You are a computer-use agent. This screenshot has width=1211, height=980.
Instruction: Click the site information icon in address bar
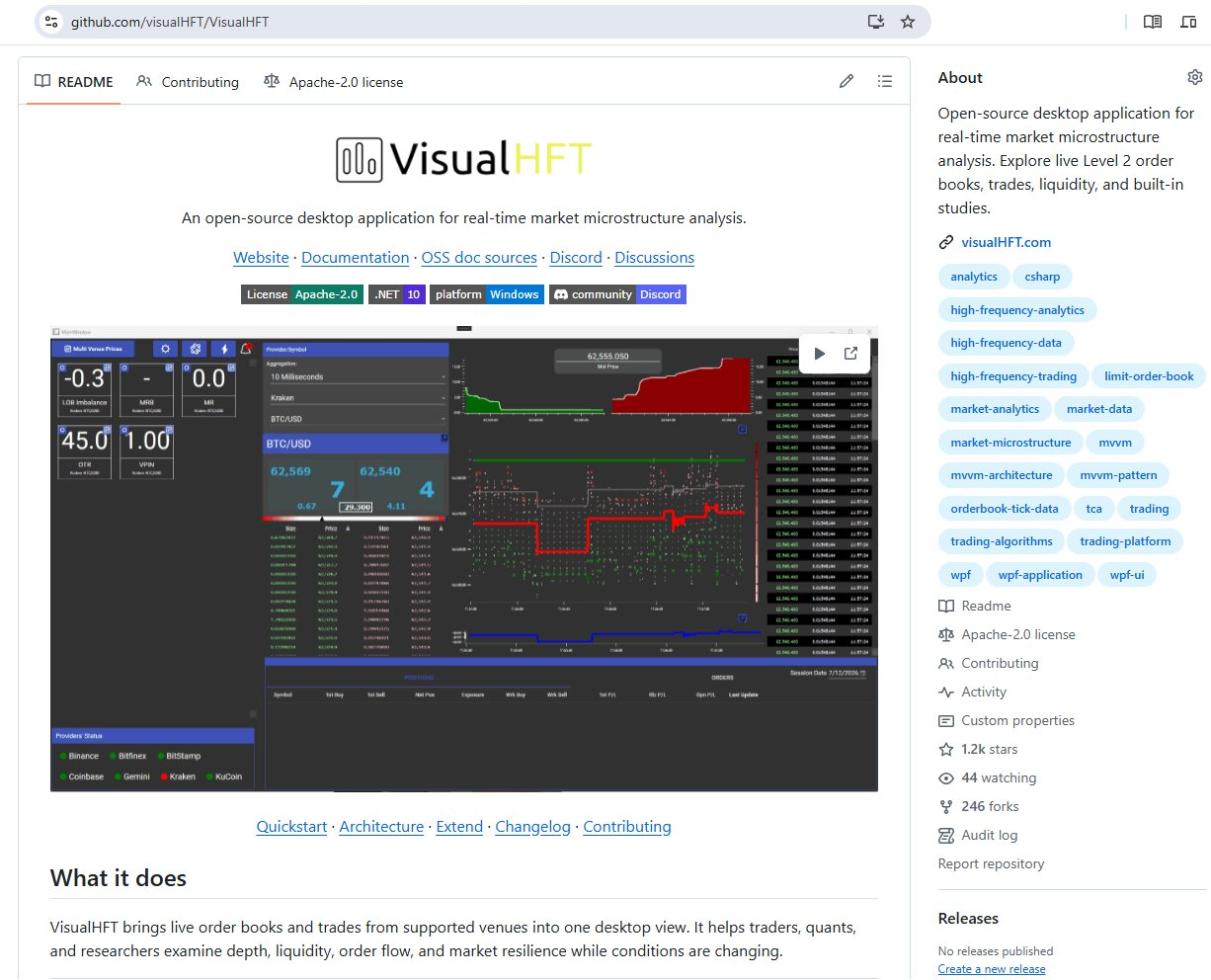[x=51, y=22]
